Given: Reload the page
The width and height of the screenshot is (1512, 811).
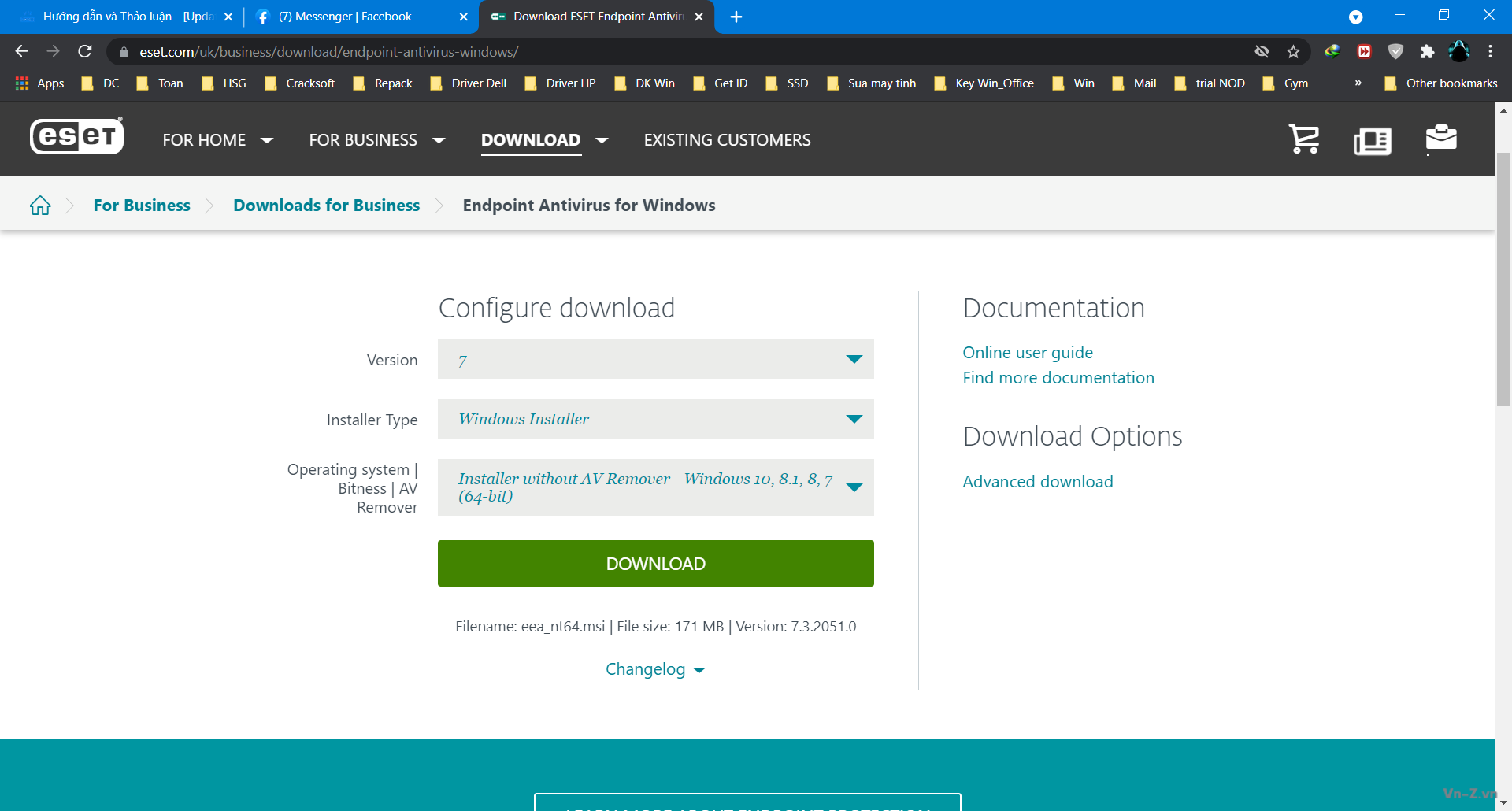Looking at the screenshot, I should coord(85,52).
